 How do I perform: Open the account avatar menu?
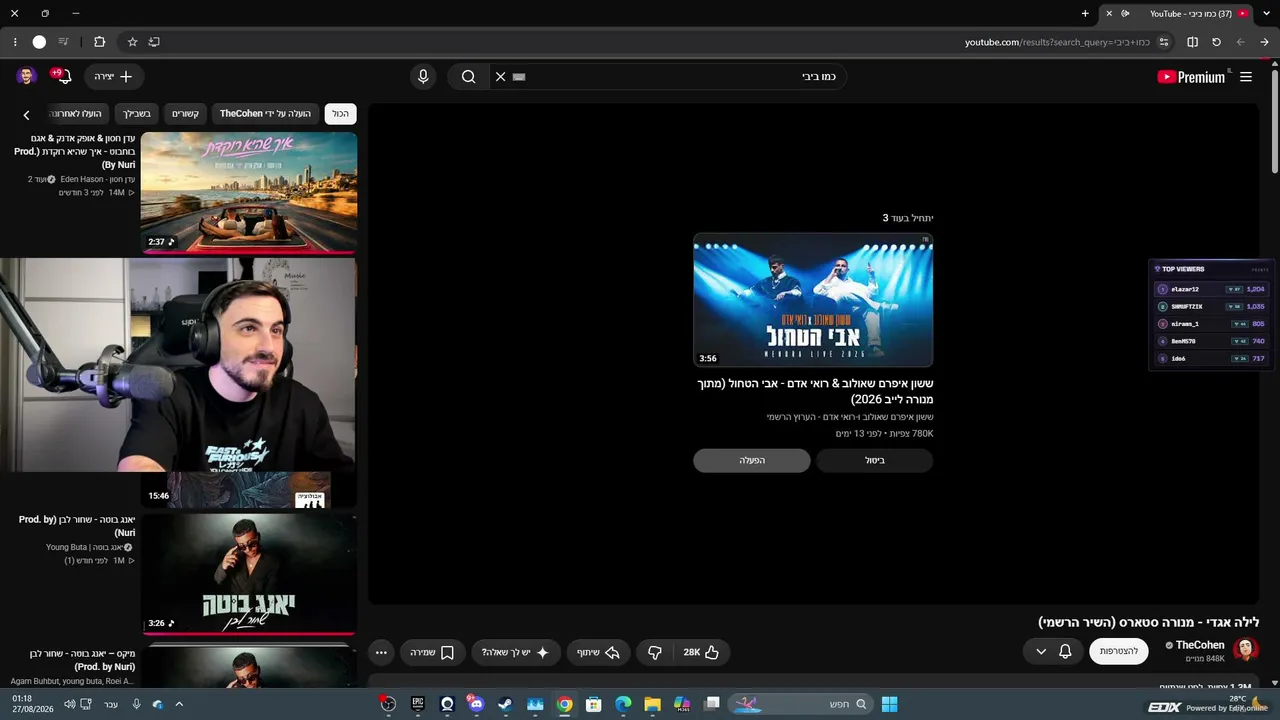pos(27,77)
